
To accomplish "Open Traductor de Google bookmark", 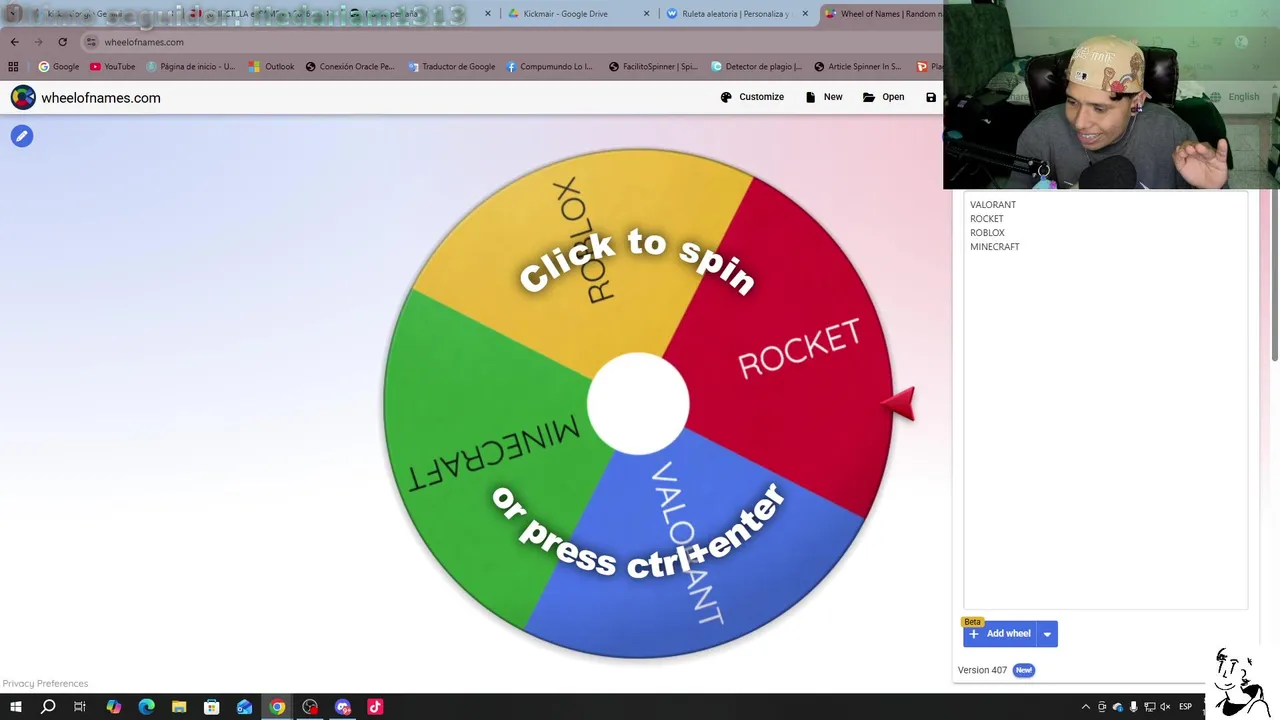I will [451, 67].
